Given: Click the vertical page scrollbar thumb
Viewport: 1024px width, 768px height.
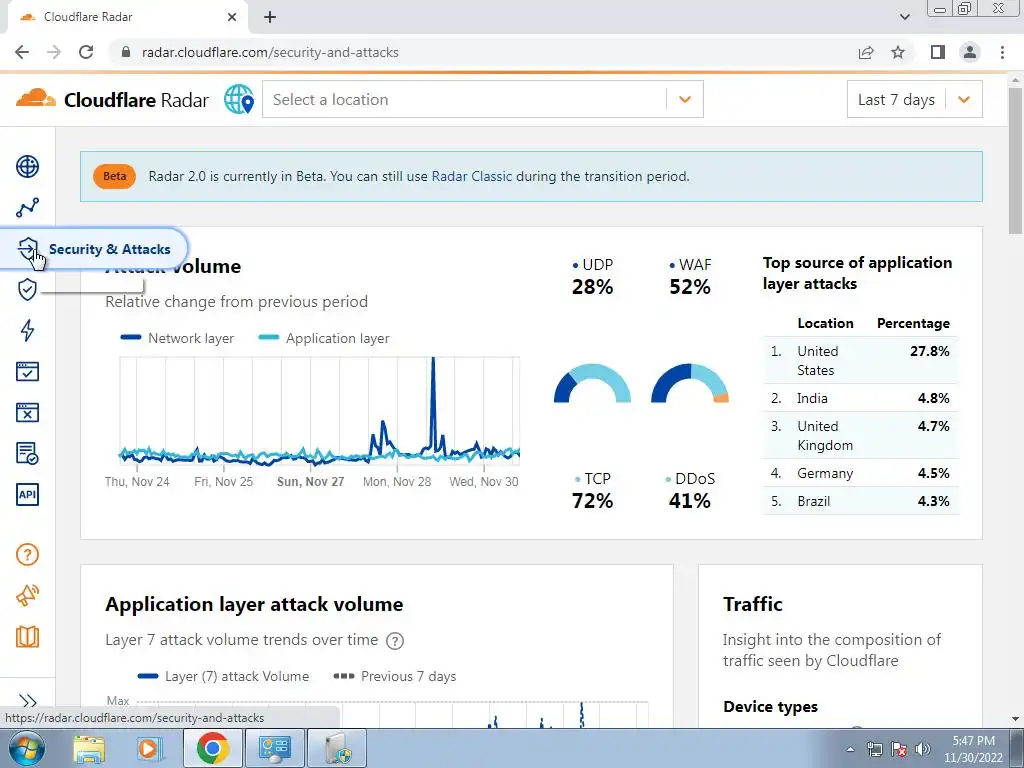Looking at the screenshot, I should tap(1016, 160).
